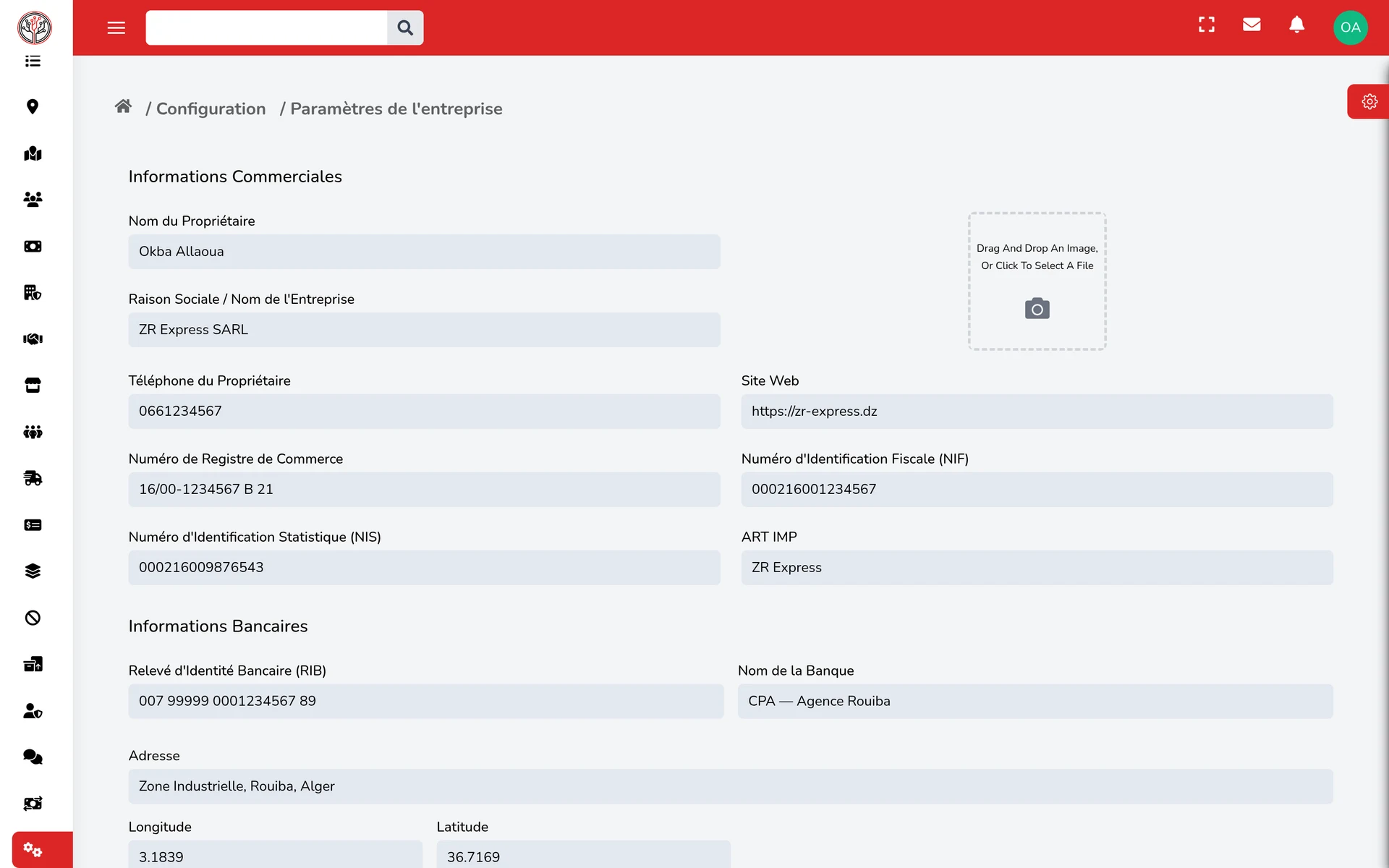Open the location pin sidebar item
This screenshot has height=868, width=1389.
(x=33, y=107)
